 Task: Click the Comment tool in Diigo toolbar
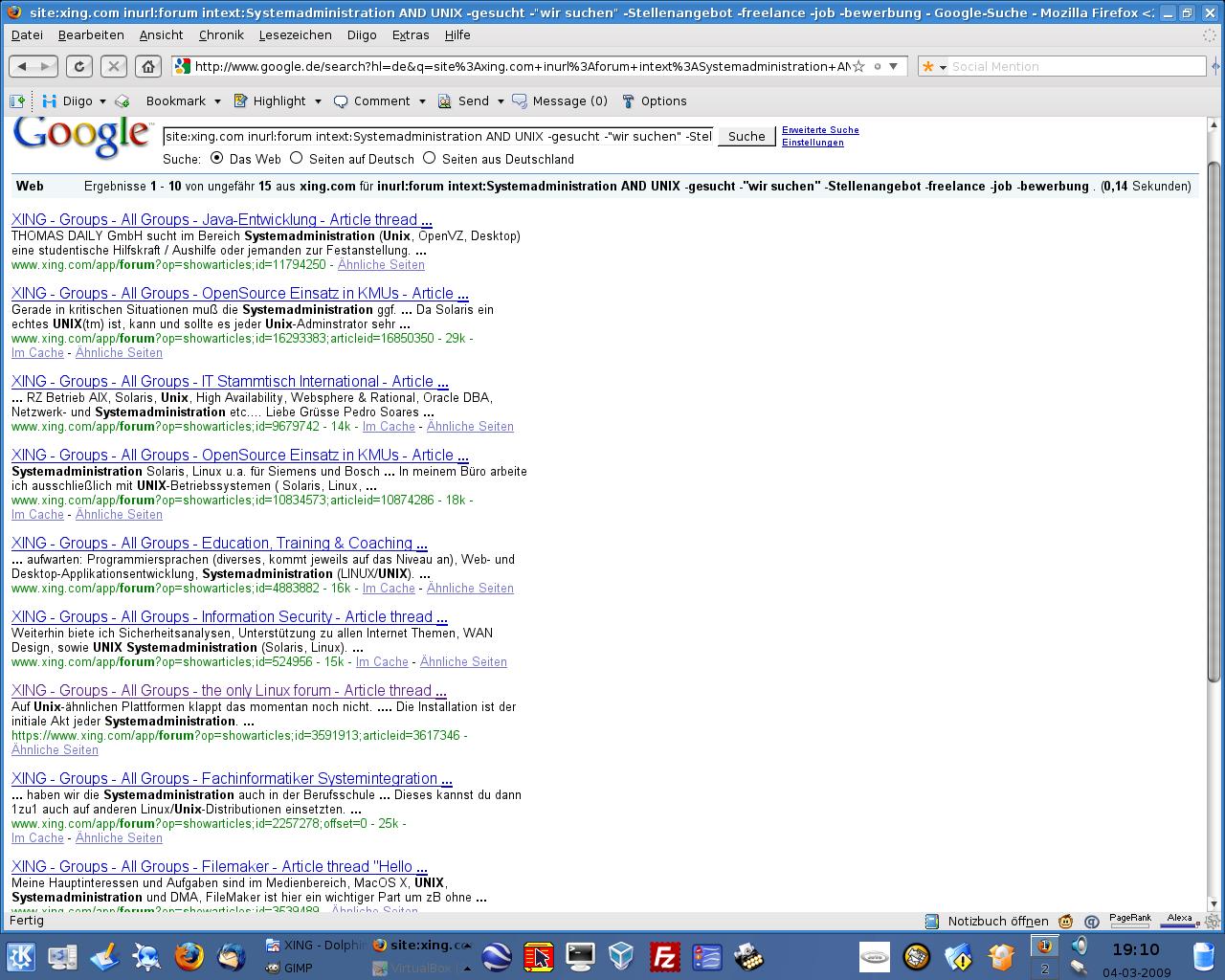click(372, 100)
